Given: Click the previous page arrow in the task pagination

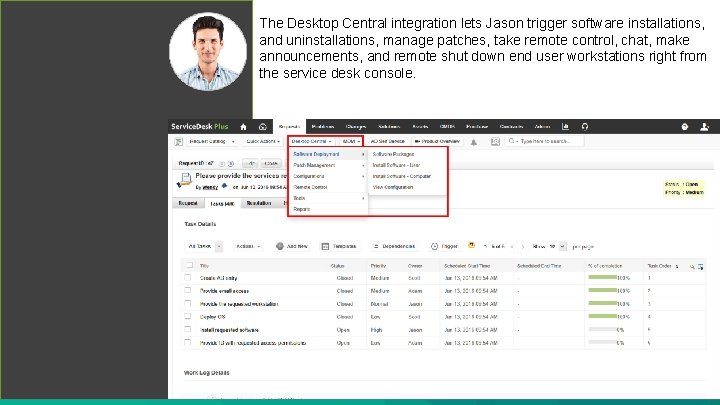Looking at the screenshot, I should pos(512,247).
